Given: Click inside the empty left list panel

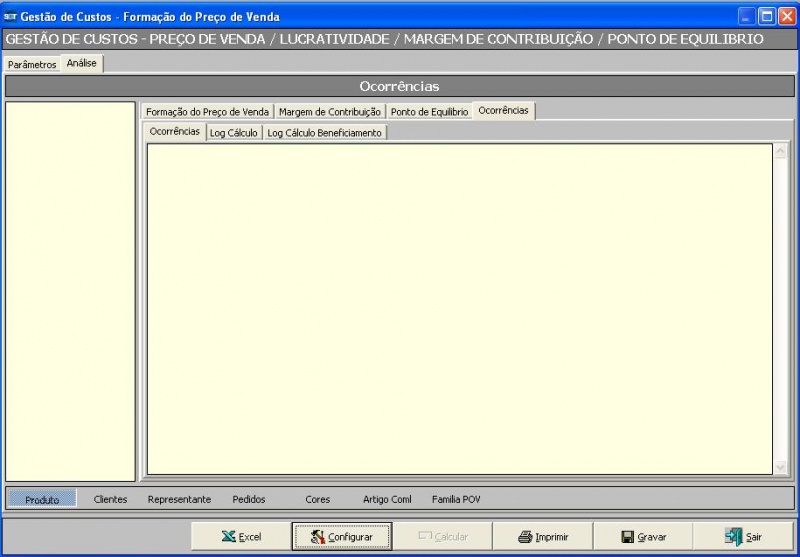Looking at the screenshot, I should [70, 290].
